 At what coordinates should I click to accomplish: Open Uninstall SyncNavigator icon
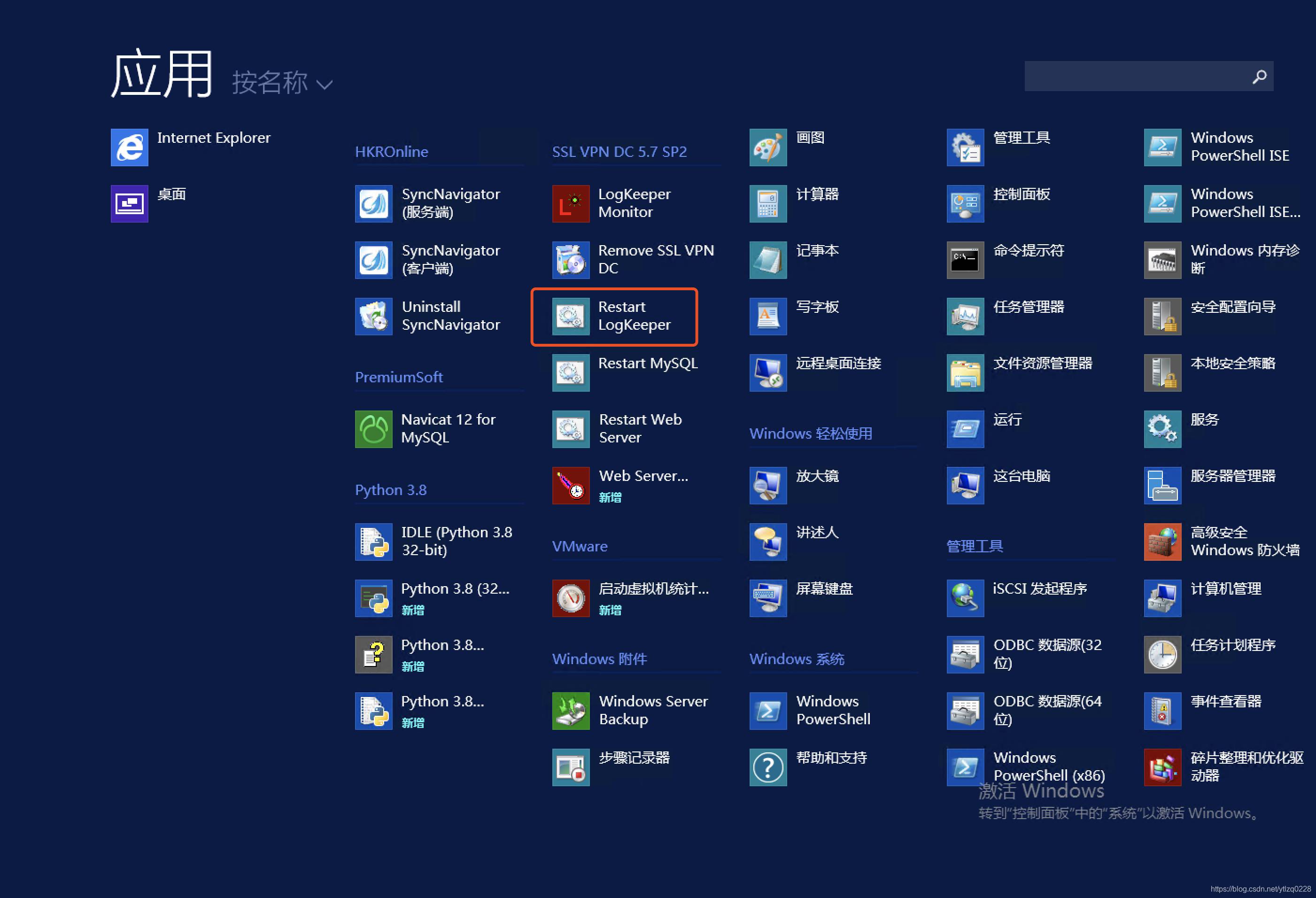(x=374, y=316)
